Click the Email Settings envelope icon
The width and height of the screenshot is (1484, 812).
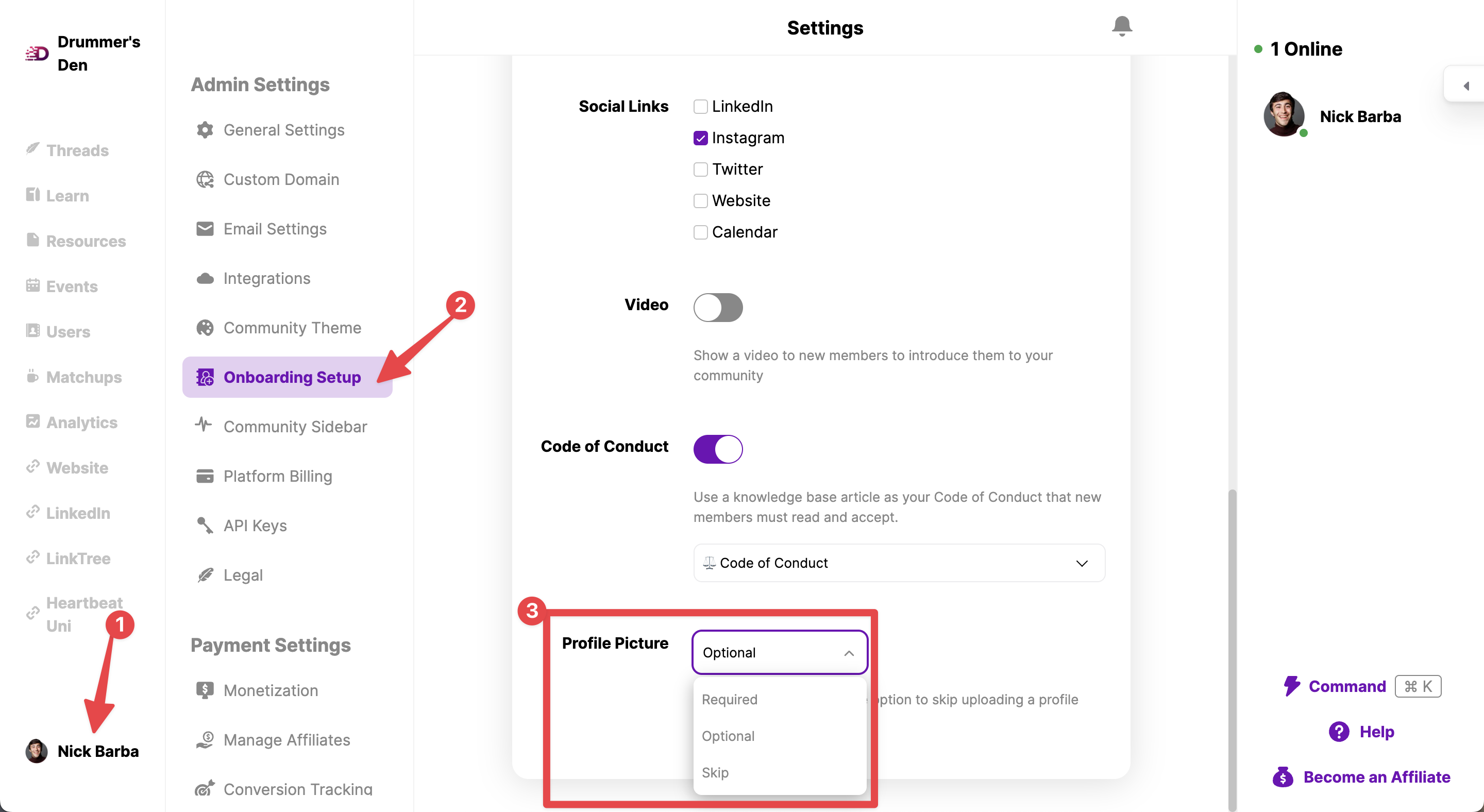205,229
